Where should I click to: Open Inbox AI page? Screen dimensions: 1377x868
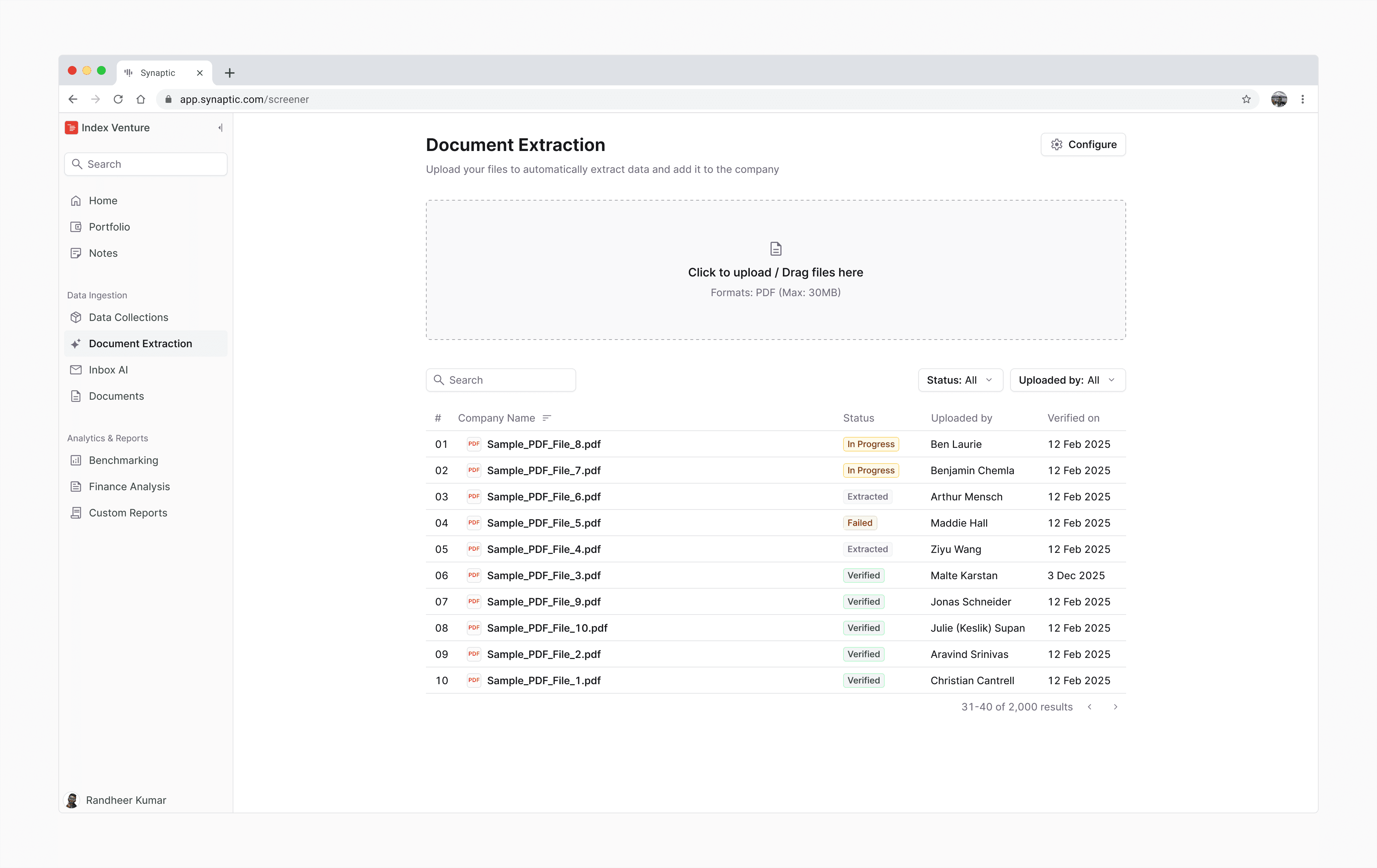[x=146, y=370]
